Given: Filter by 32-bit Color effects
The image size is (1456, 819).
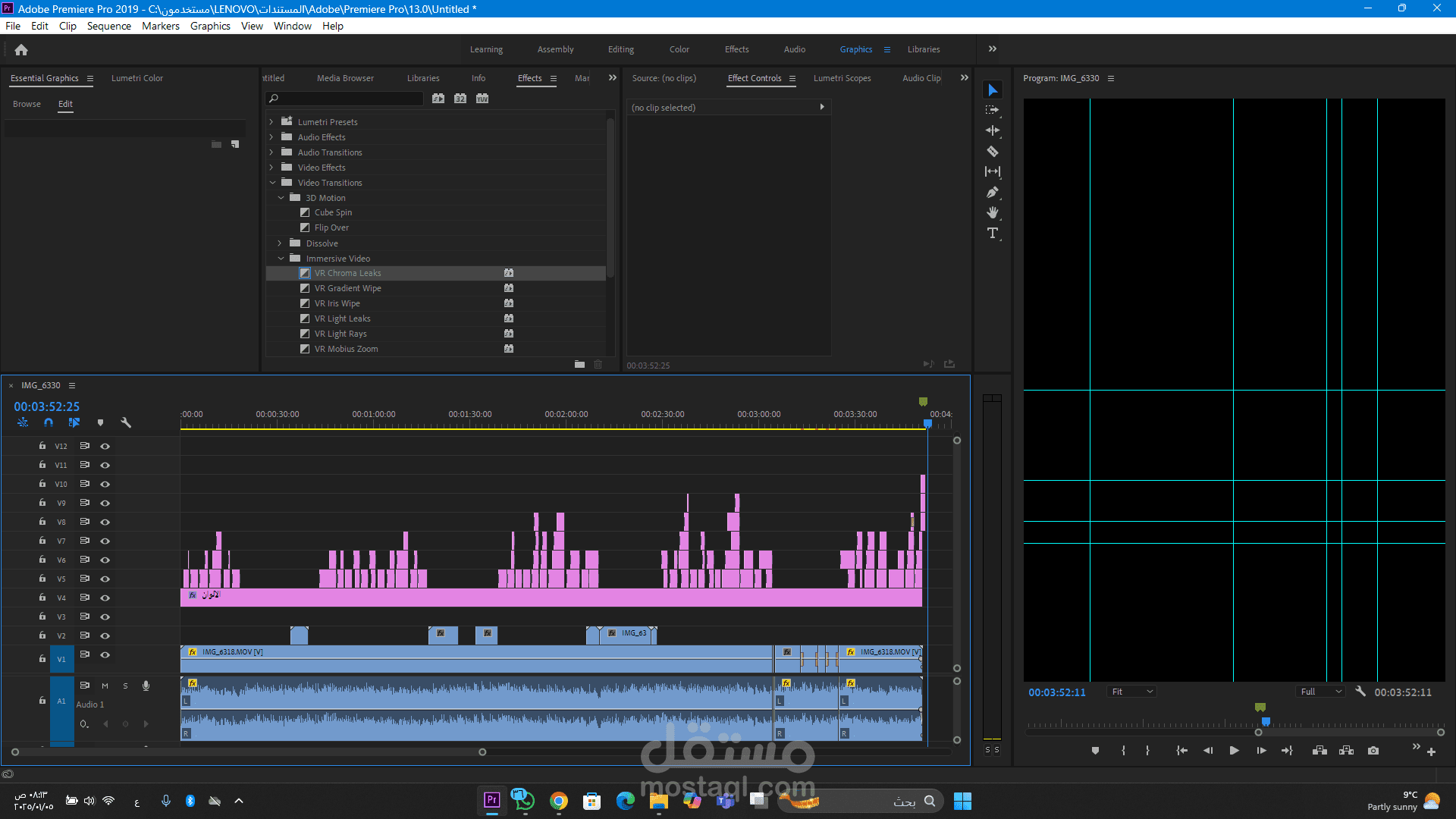Looking at the screenshot, I should point(460,99).
